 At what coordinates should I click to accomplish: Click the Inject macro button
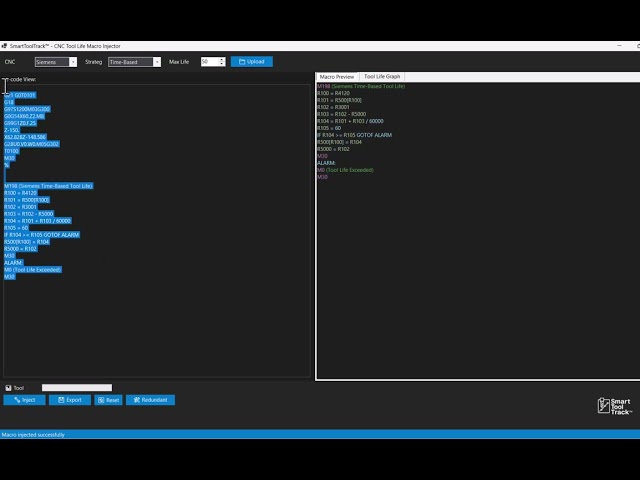[24, 400]
